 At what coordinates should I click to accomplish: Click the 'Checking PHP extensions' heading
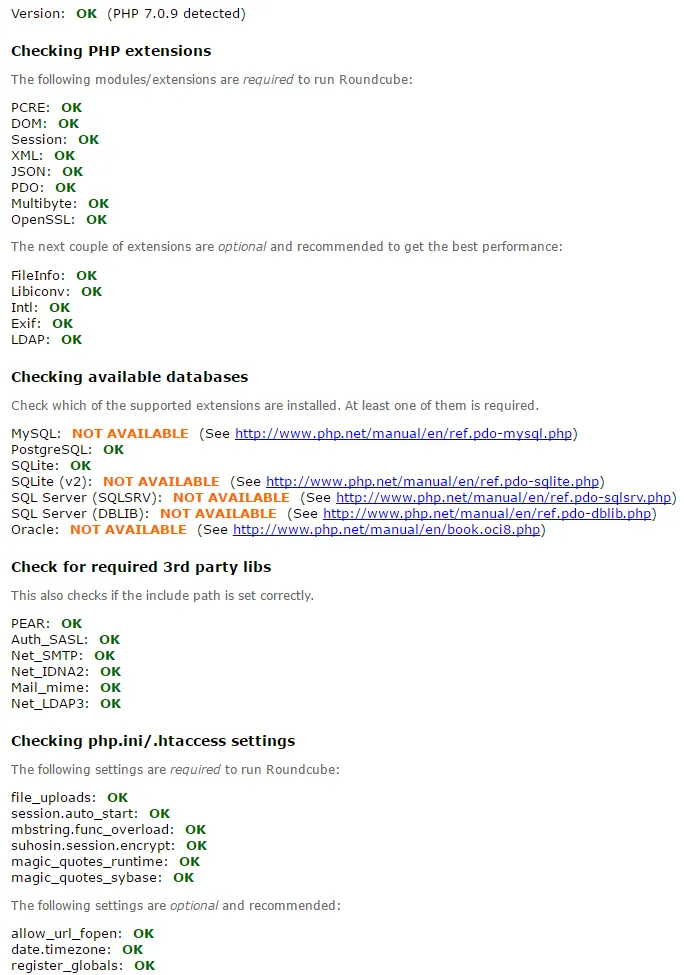(x=111, y=51)
